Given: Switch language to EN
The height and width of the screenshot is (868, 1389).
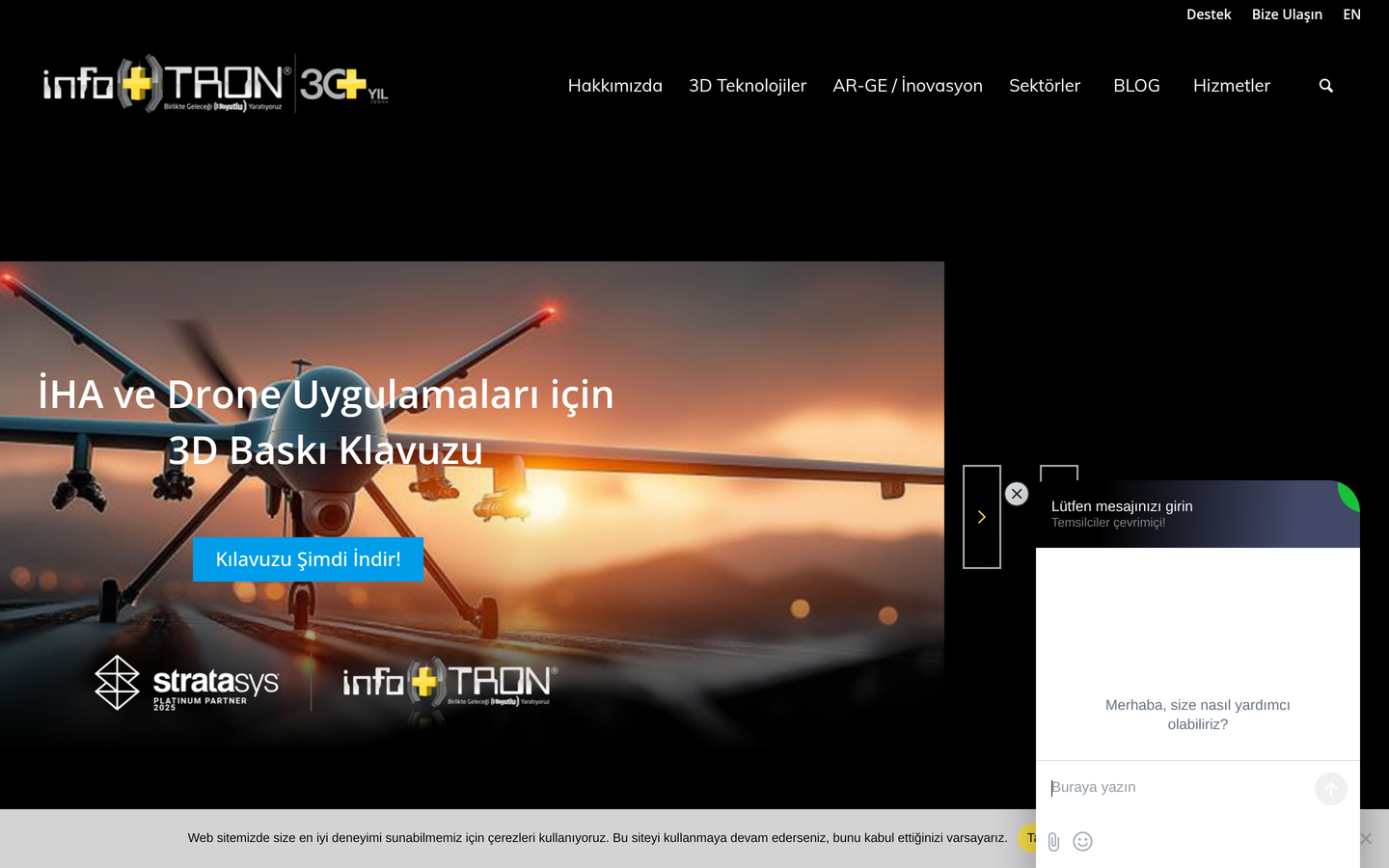Looking at the screenshot, I should point(1352,14).
